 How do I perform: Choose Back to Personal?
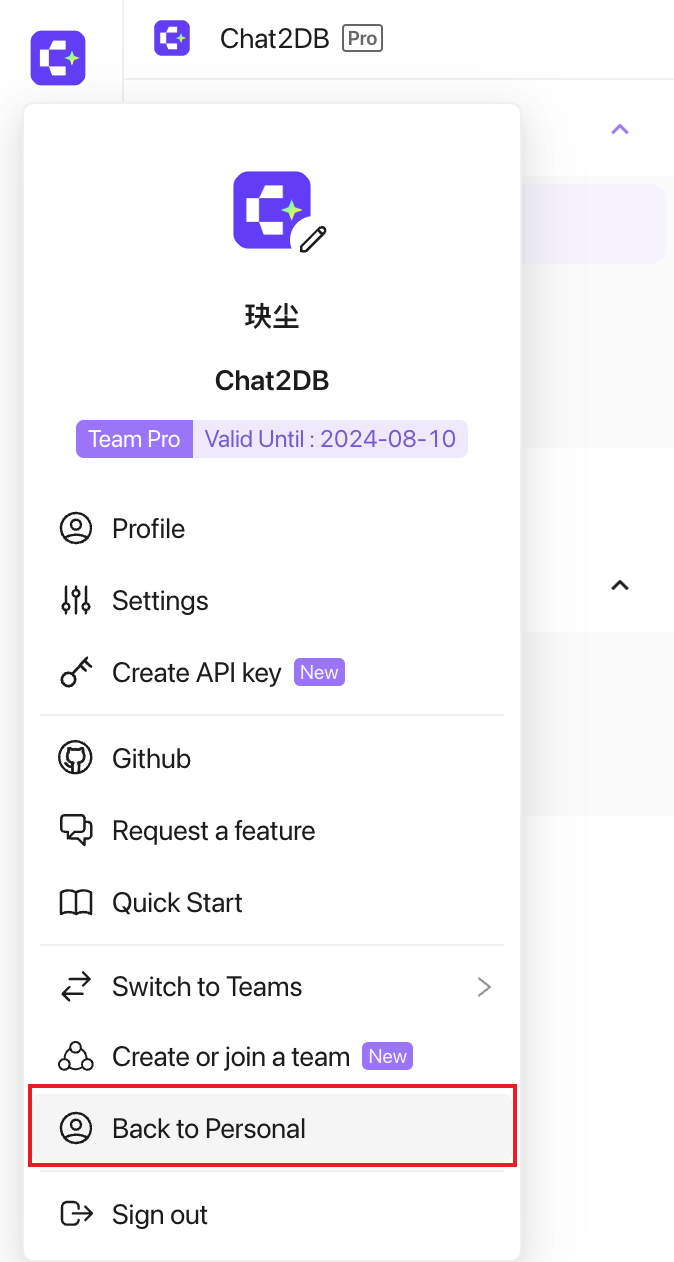(272, 1129)
